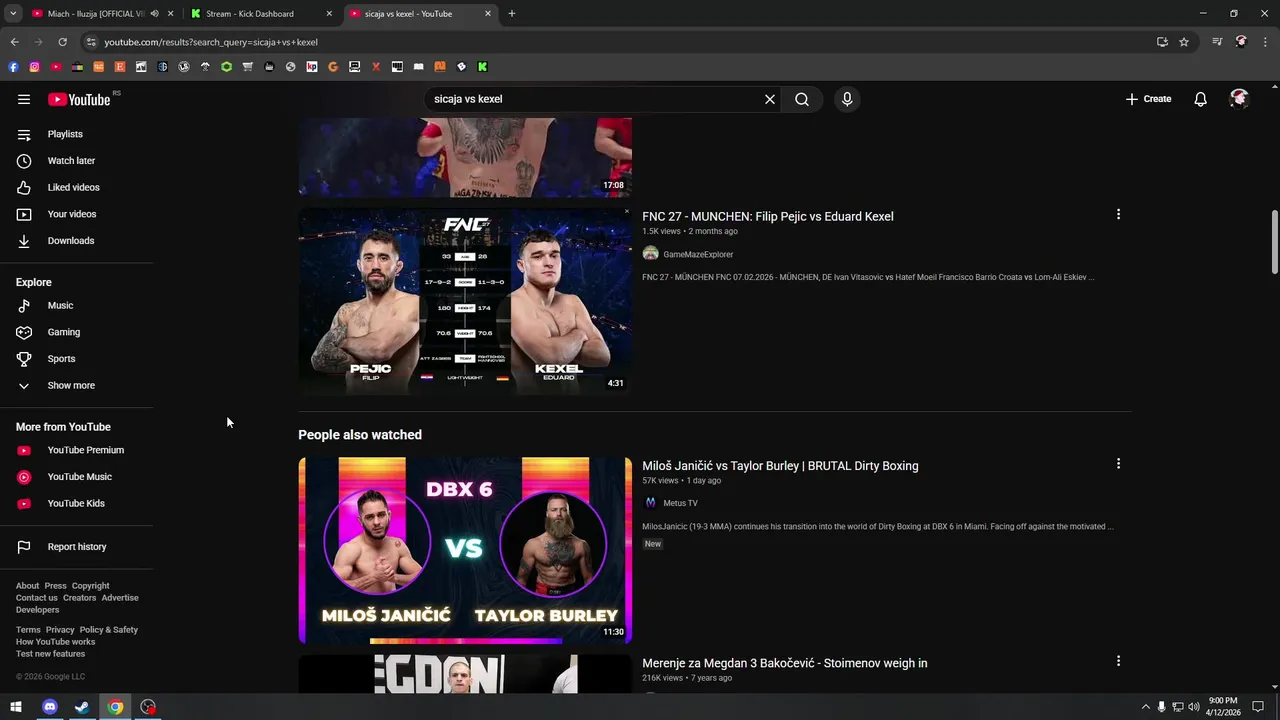Image resolution: width=1280 pixels, height=720 pixels.
Task: Open the orange G bookmark
Action: (333, 67)
